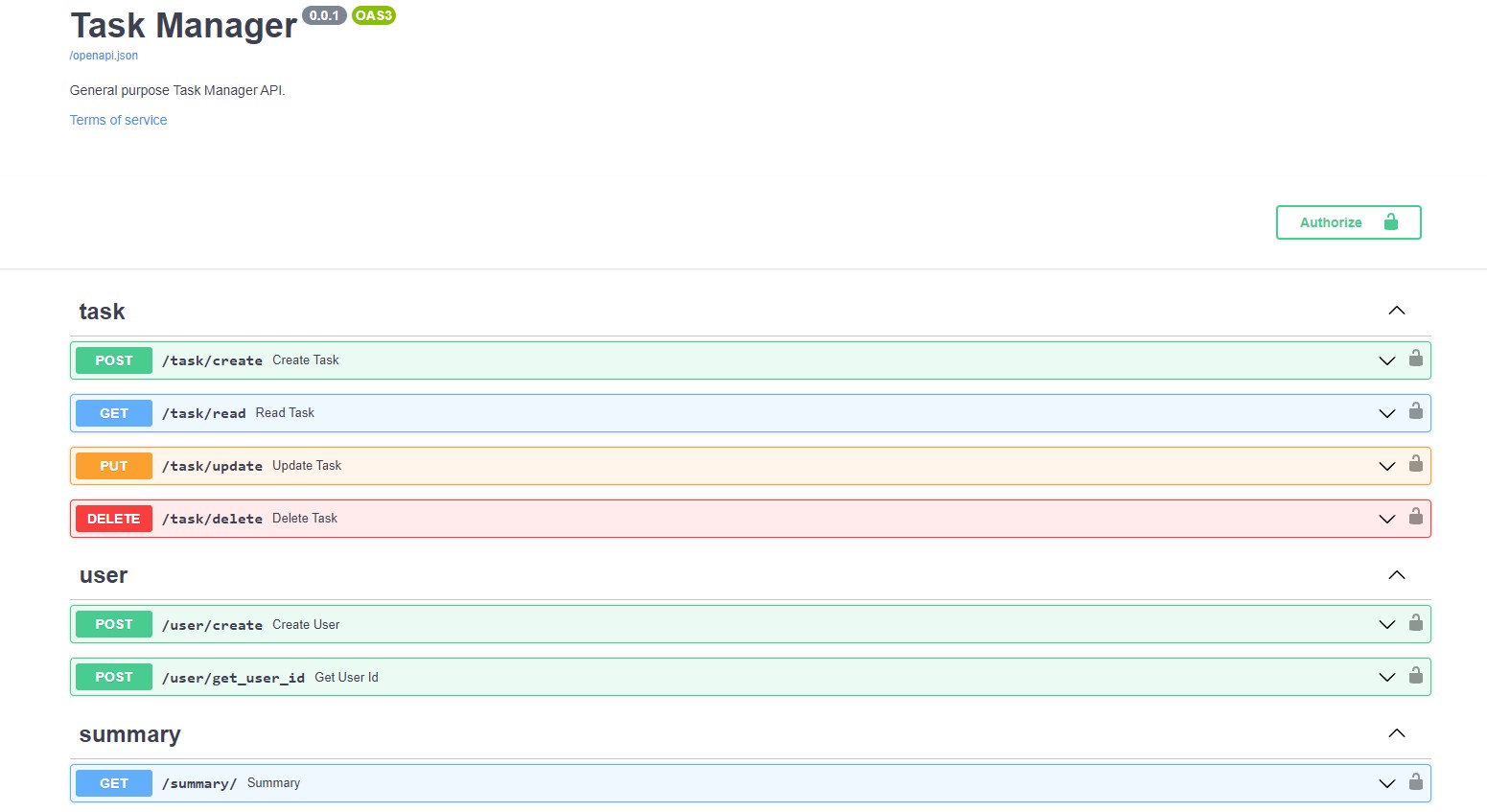Click the lock icon on /task/delete row
This screenshot has height=812, width=1487.
[x=1415, y=517]
